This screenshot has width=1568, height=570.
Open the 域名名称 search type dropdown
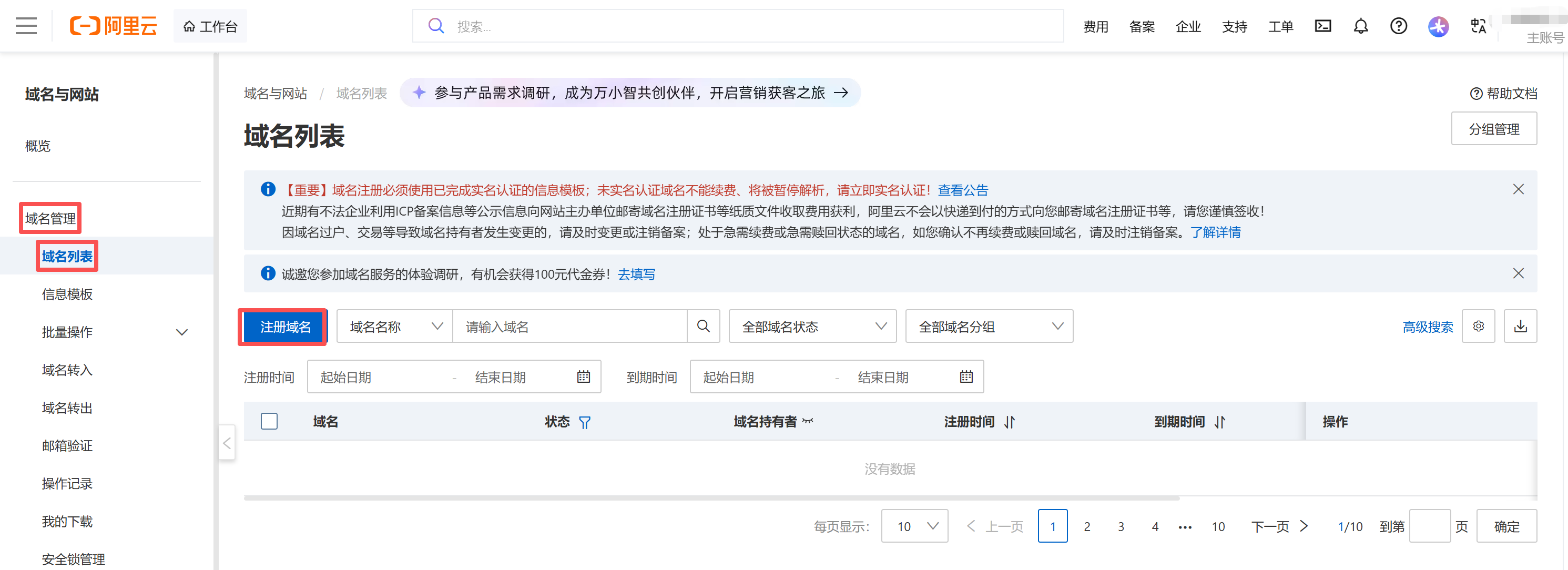[394, 327]
